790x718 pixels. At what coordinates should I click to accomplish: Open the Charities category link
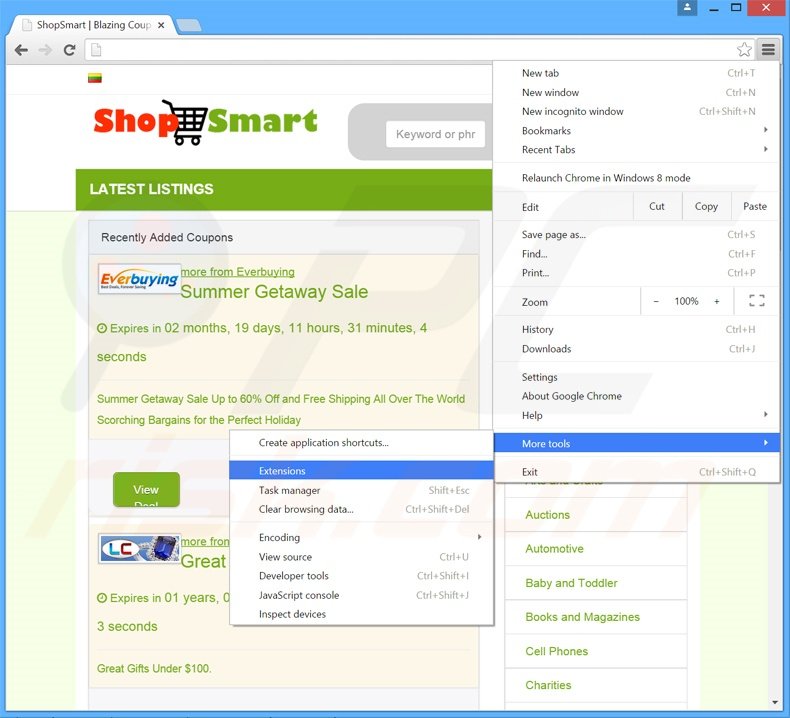[x=548, y=685]
